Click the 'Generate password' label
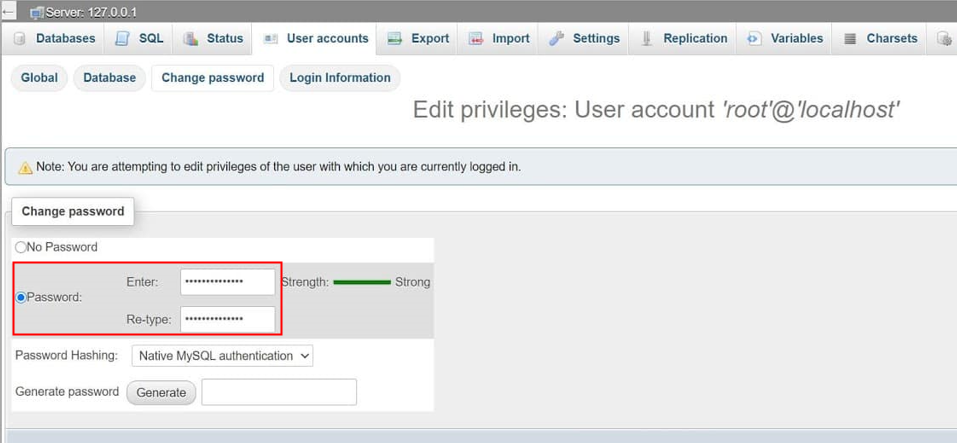The height and width of the screenshot is (443, 957). click(x=67, y=392)
